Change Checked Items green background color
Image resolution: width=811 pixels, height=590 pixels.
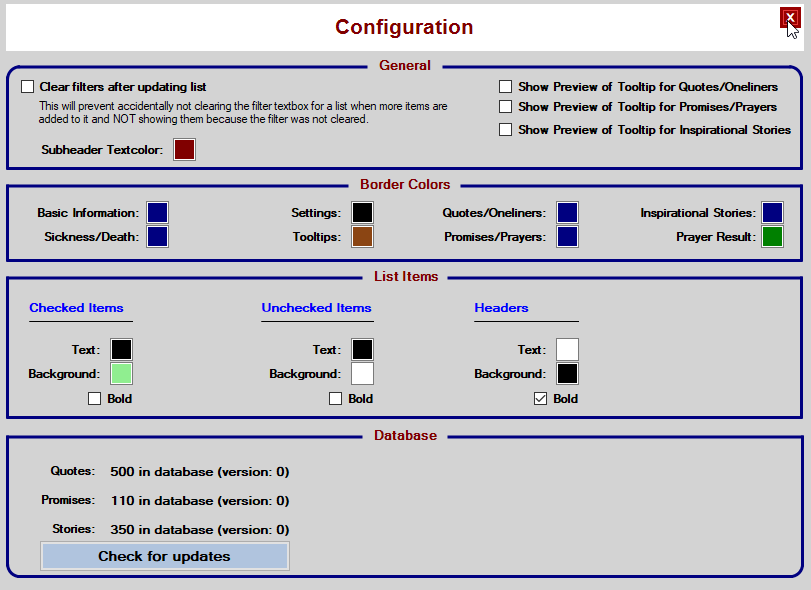coord(121,374)
